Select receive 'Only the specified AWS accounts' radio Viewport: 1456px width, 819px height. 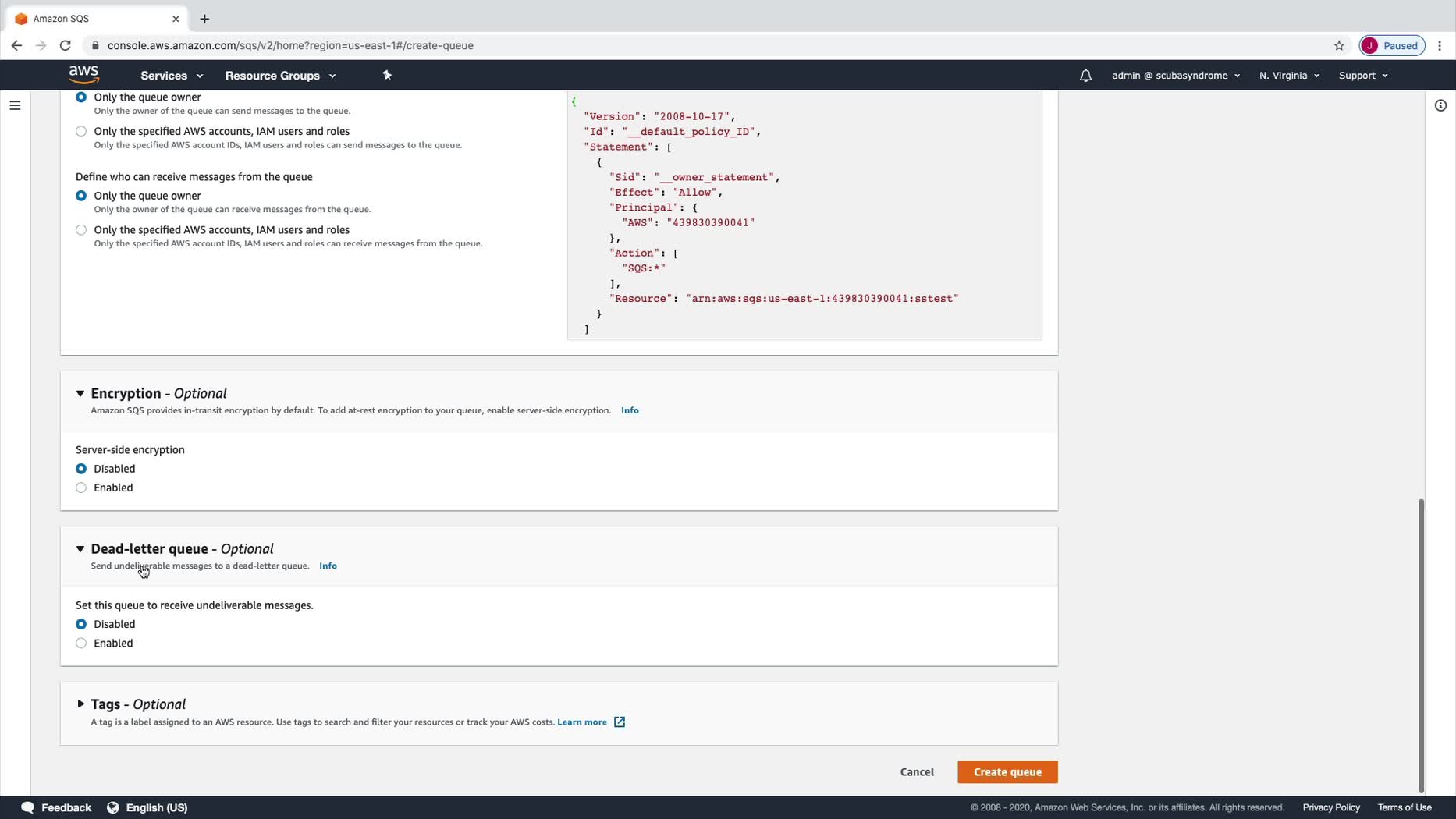(x=81, y=230)
